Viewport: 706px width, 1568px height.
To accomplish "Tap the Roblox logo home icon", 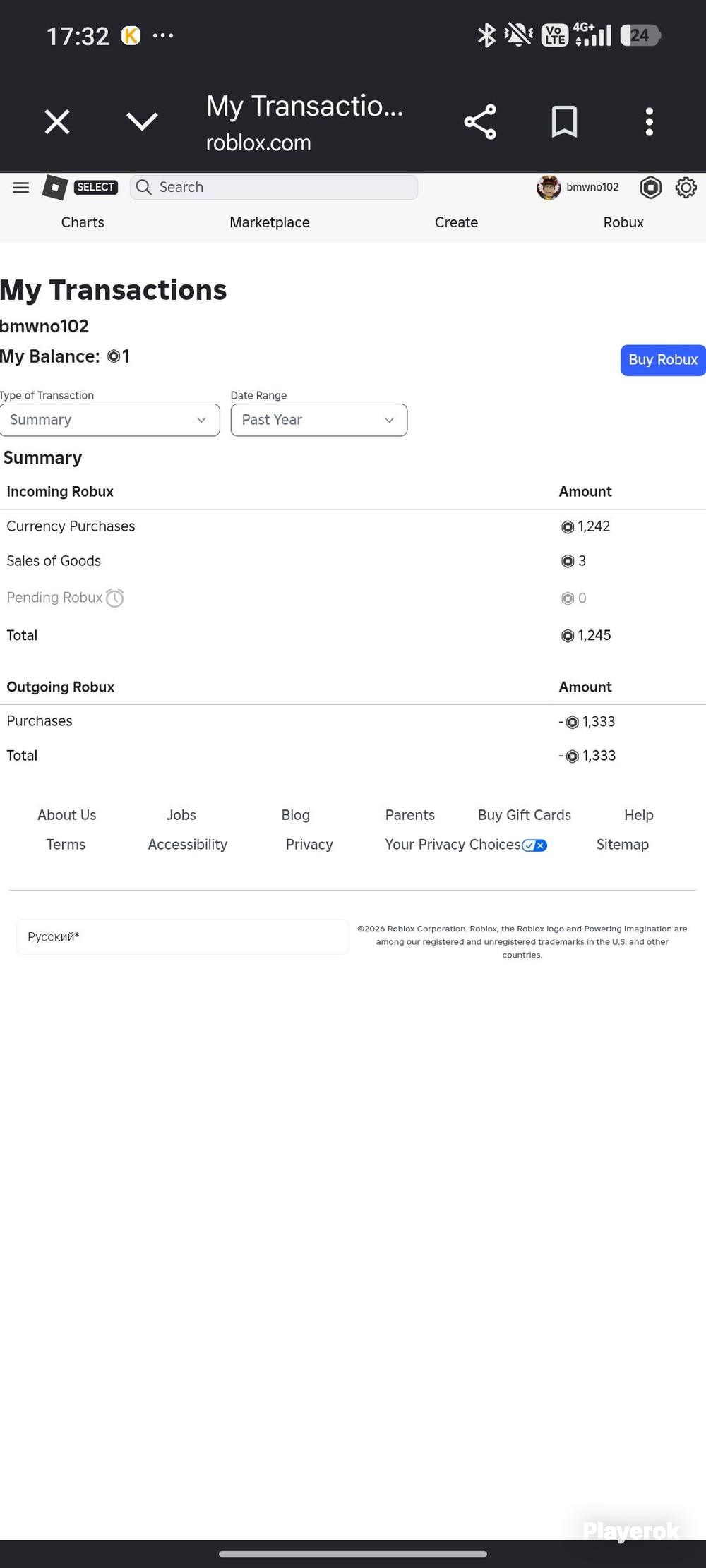I will tap(55, 188).
